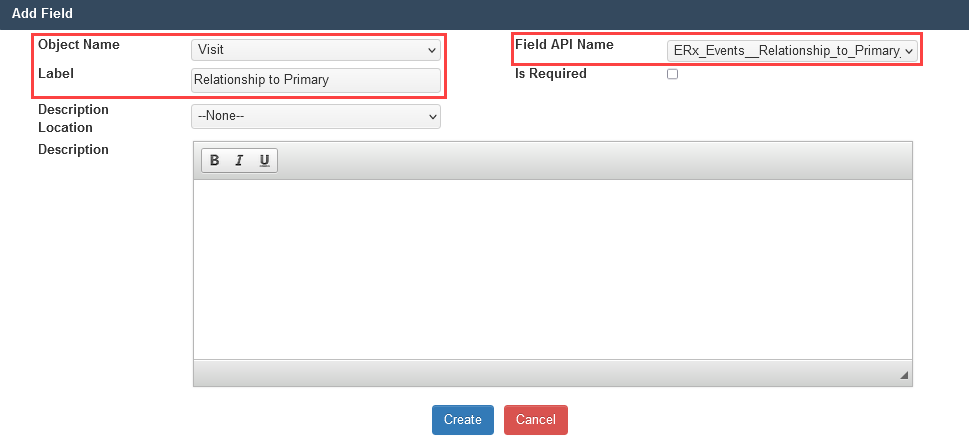The image size is (969, 441).
Task: Click the Object Name field label
Action: tap(78, 45)
